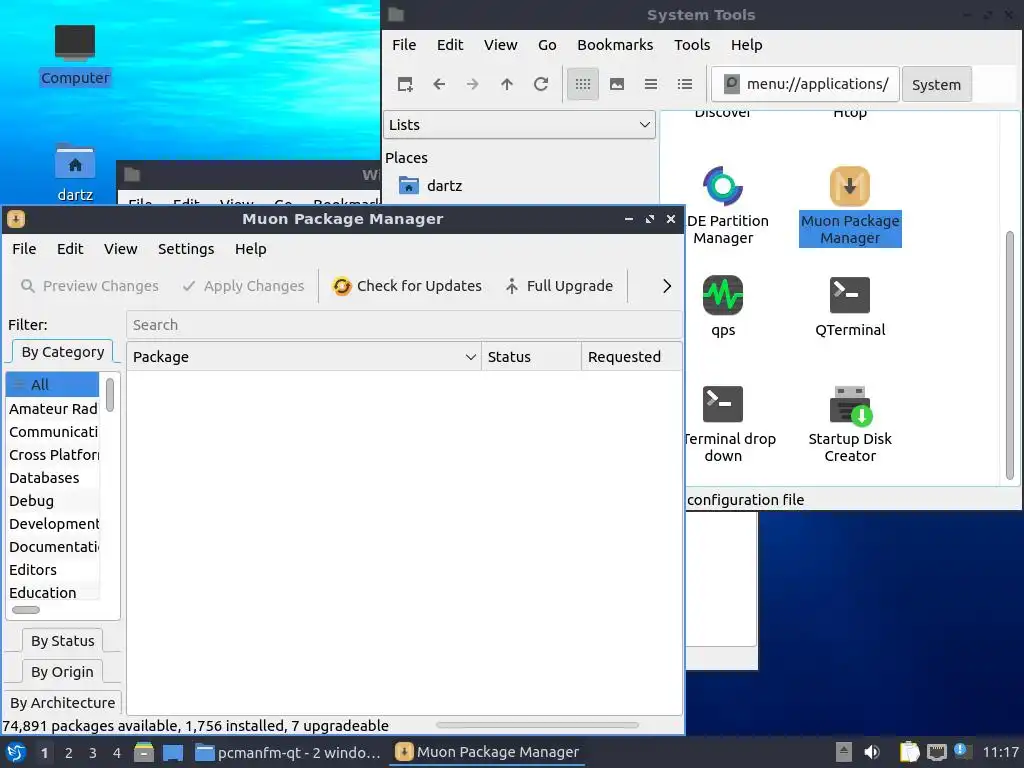Click Apply Changes in Muon toolbar
The image size is (1024, 768).
pos(244,286)
